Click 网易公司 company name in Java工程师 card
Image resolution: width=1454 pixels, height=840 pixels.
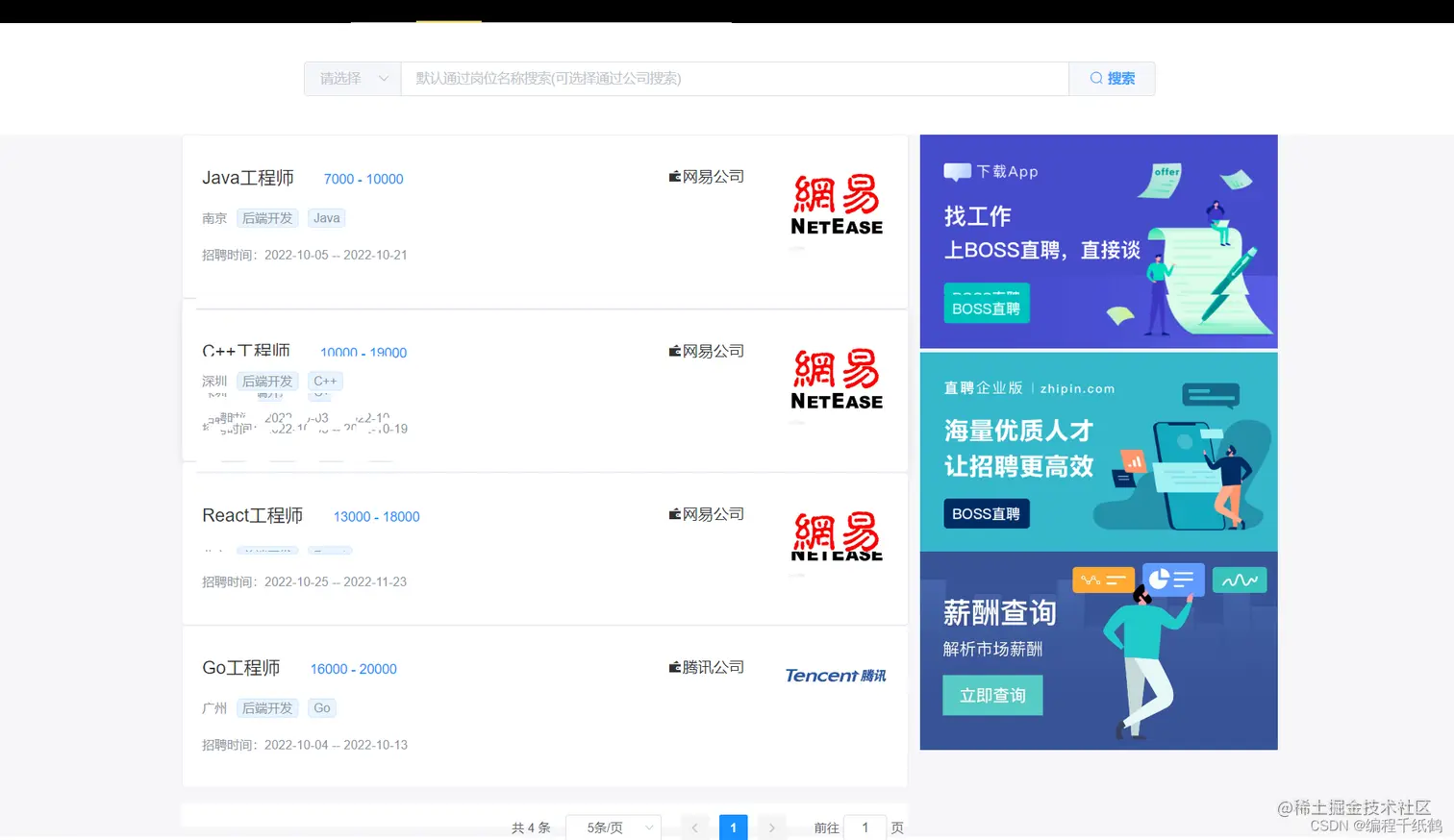click(x=714, y=177)
